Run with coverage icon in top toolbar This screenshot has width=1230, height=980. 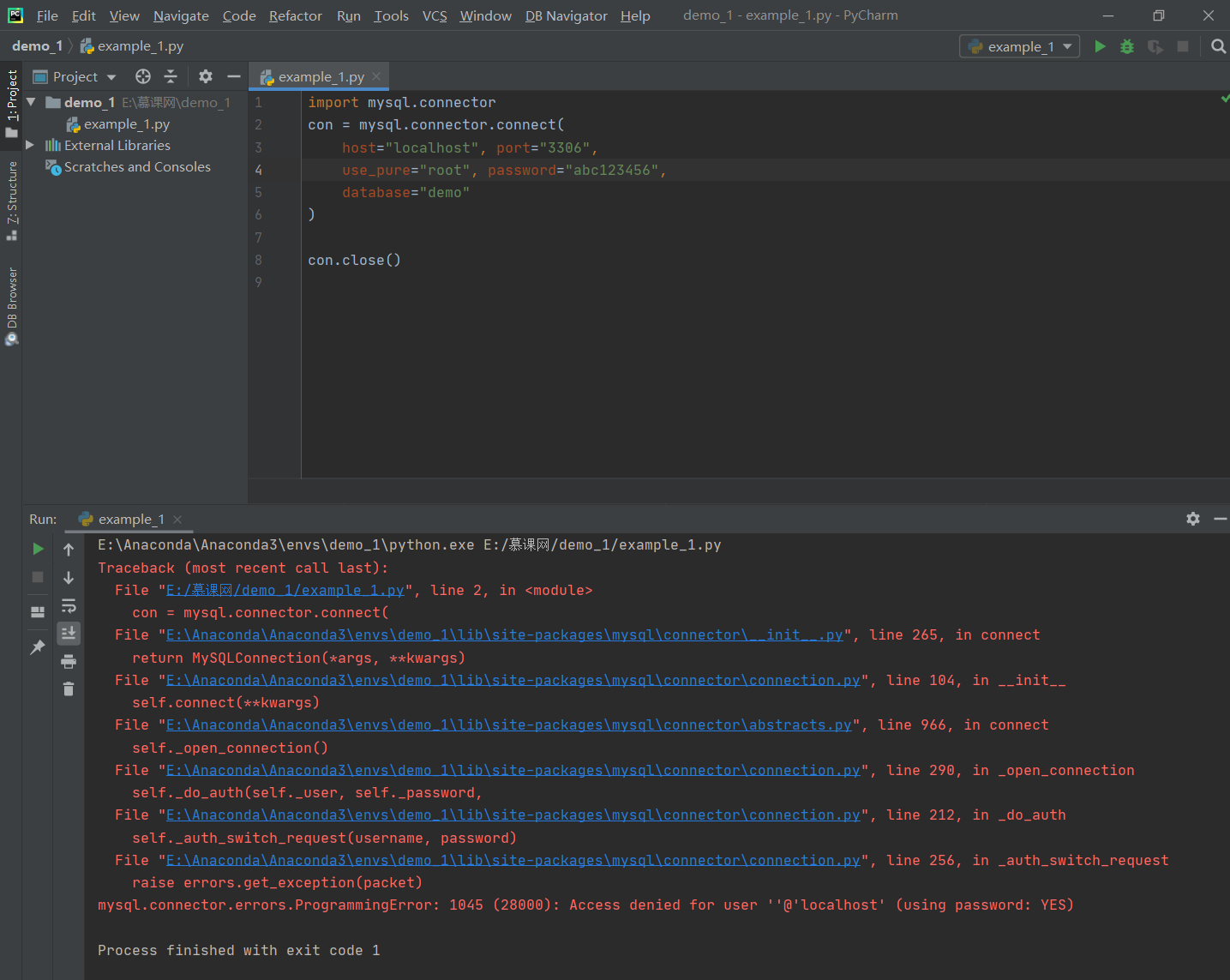[1155, 46]
